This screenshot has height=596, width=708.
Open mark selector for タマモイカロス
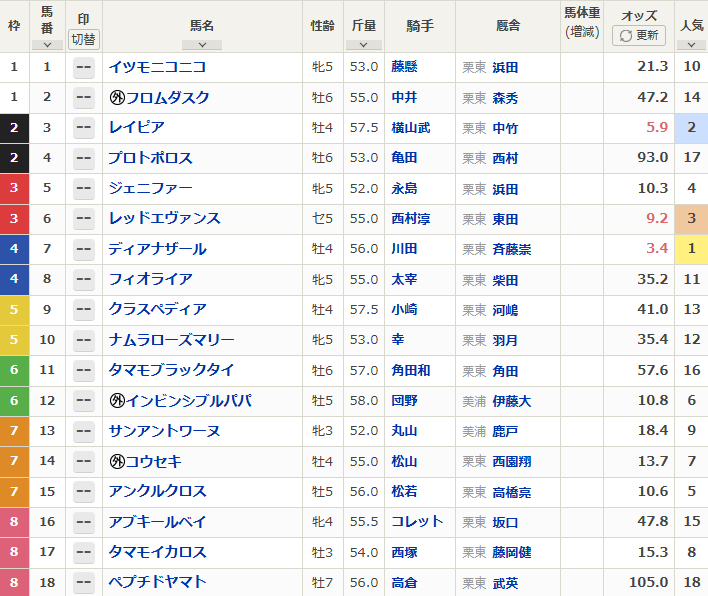click(84, 552)
